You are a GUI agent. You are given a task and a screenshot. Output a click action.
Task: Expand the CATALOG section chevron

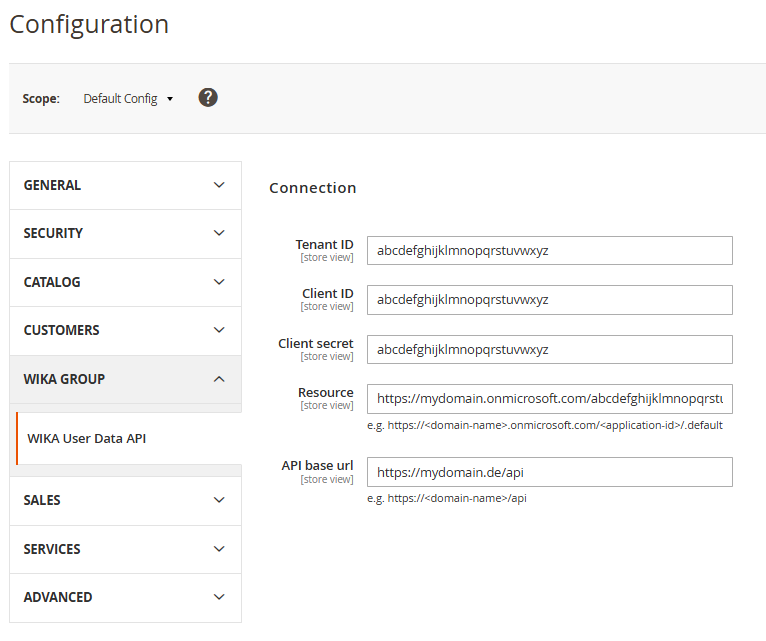(220, 282)
